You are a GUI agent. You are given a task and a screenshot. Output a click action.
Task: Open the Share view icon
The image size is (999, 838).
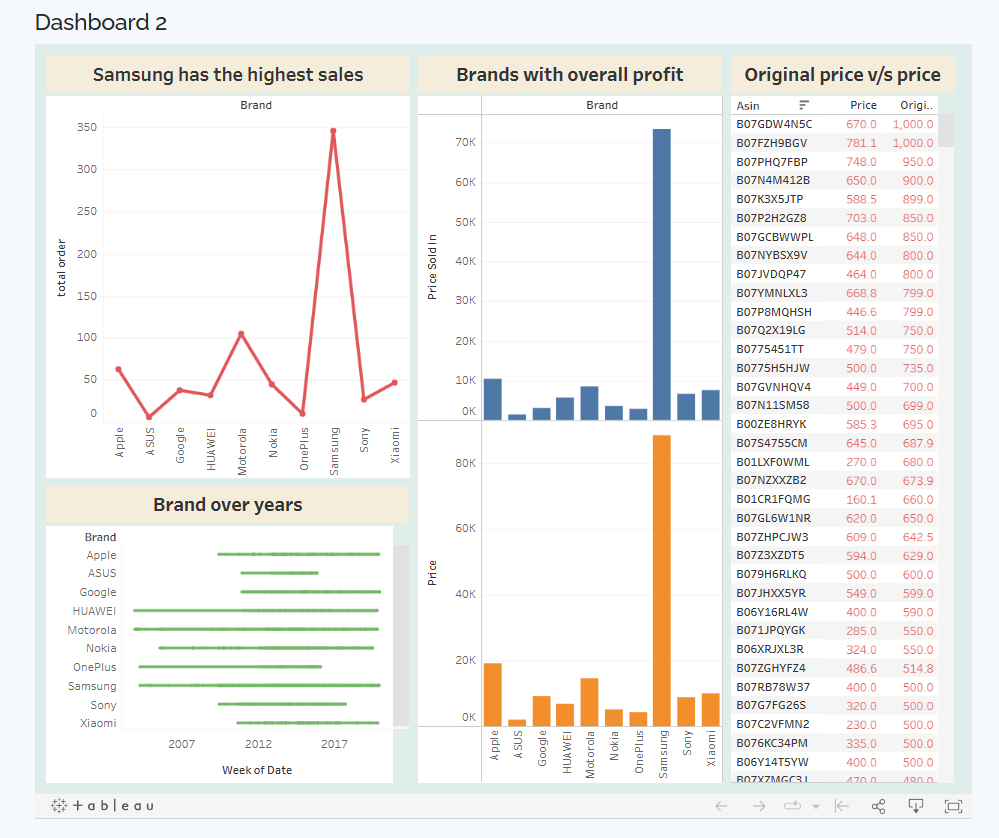coord(878,806)
